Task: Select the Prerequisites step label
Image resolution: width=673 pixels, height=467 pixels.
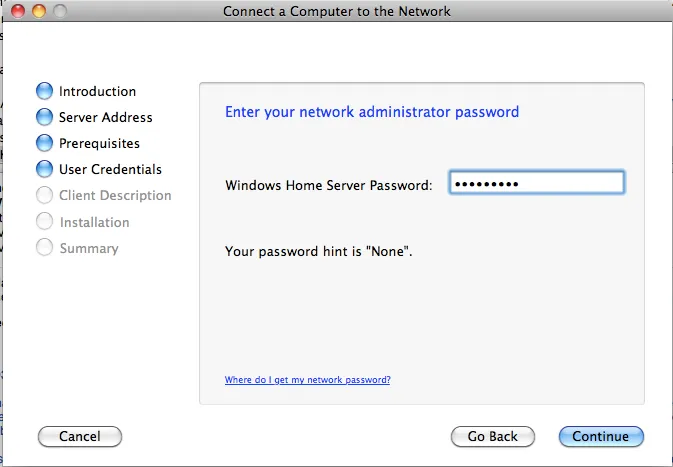Action: click(x=99, y=143)
